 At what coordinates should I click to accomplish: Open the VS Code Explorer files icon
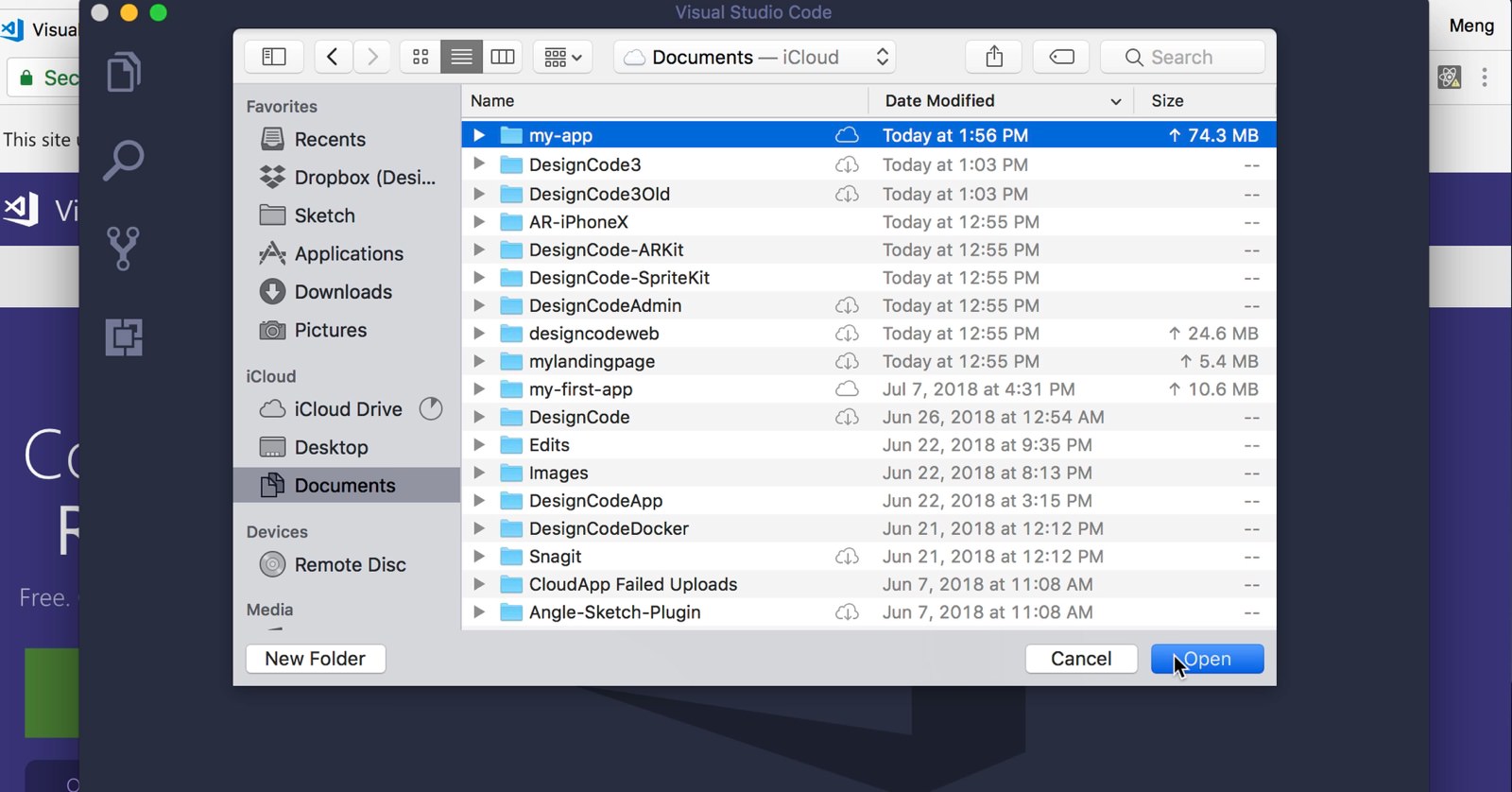tap(124, 72)
